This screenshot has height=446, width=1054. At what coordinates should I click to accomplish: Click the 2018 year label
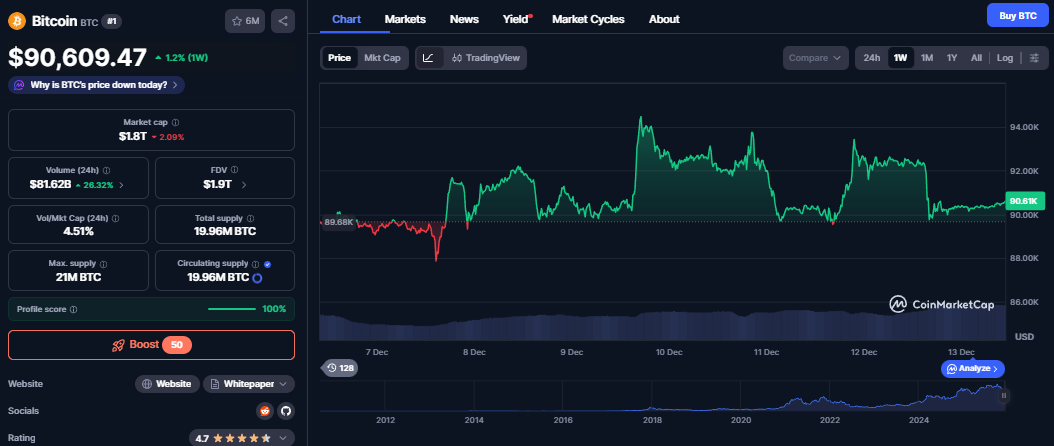[x=652, y=420]
